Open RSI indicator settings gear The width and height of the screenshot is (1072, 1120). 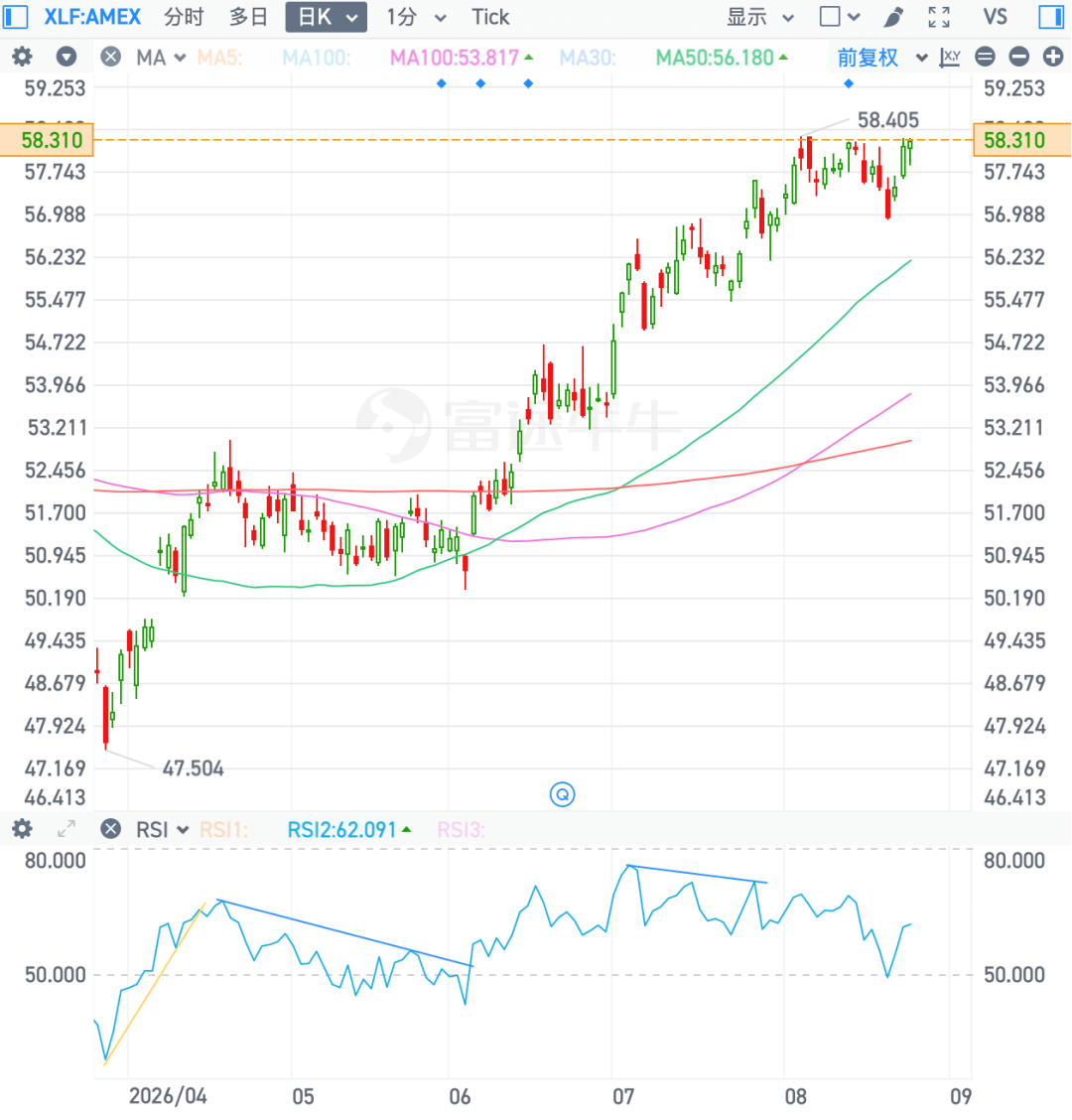point(22,829)
